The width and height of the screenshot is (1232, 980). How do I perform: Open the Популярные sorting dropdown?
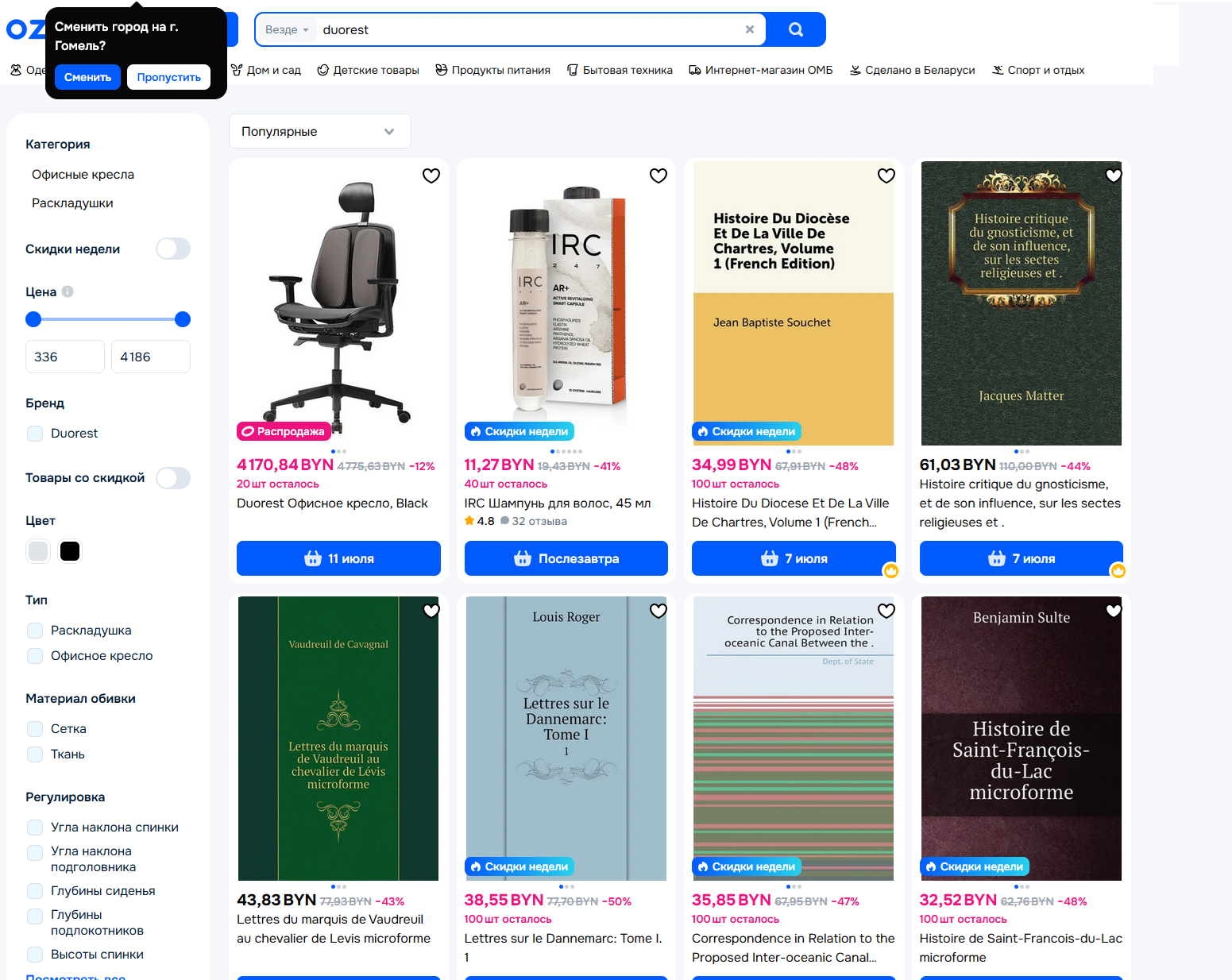coord(320,131)
